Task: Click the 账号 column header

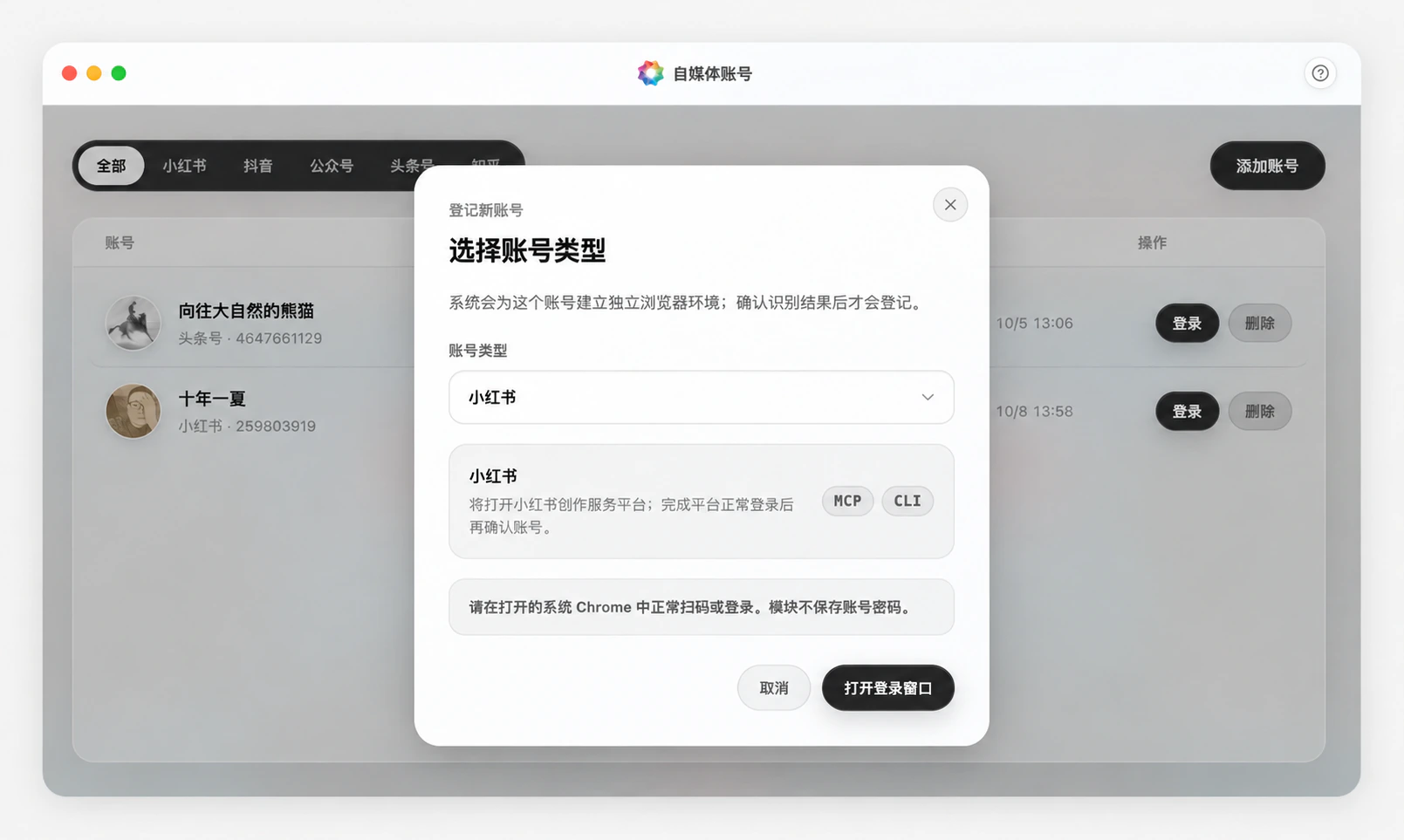Action: coord(120,242)
